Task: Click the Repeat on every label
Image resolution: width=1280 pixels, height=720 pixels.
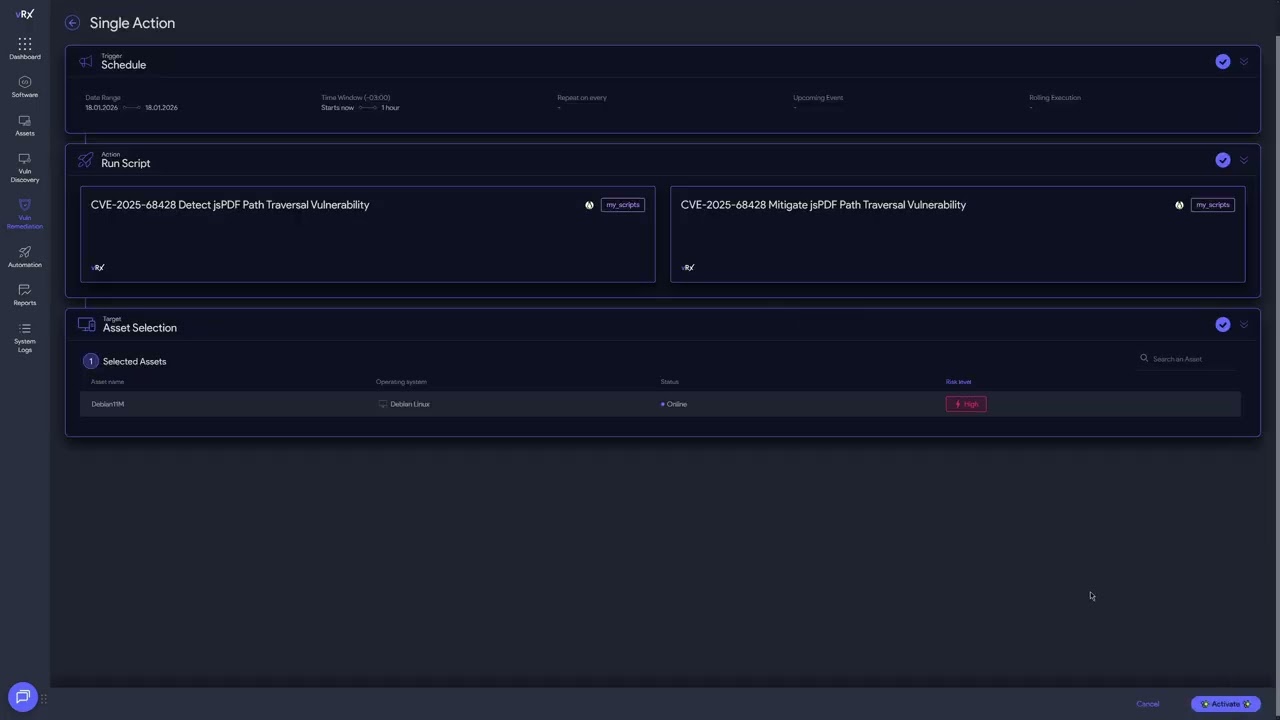Action: click(x=582, y=98)
